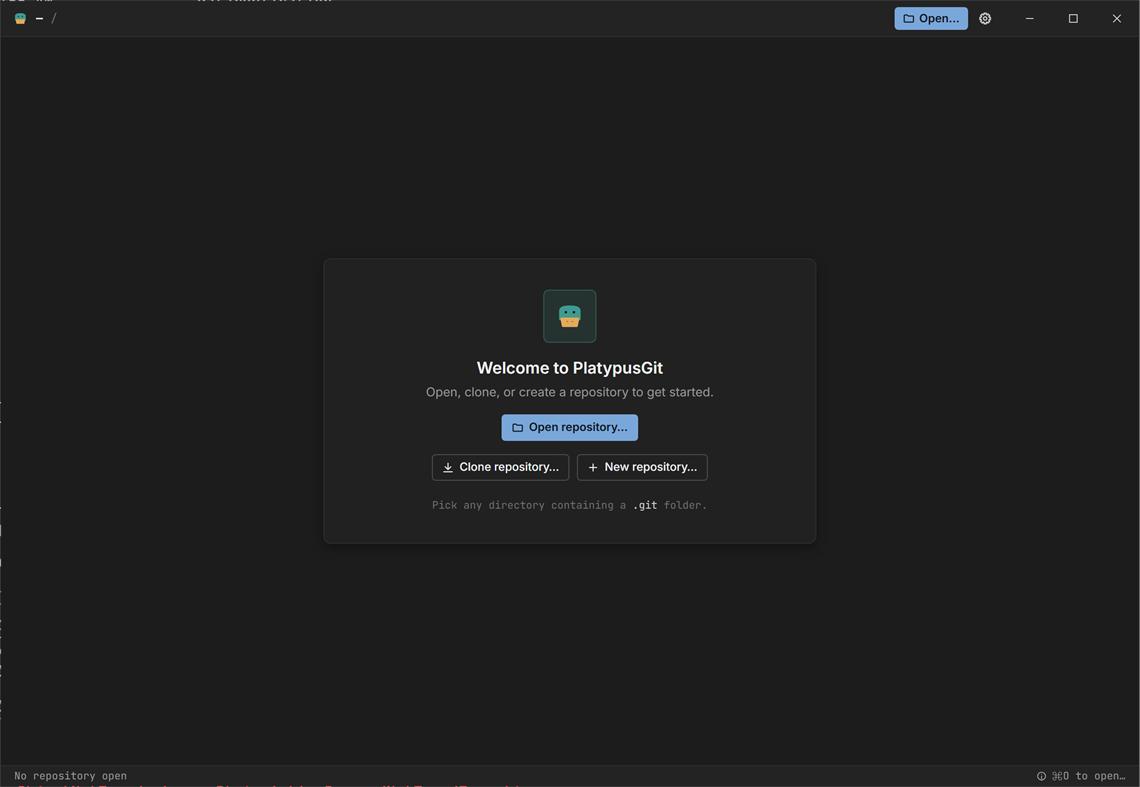This screenshot has width=1140, height=787.
Task: Close the PlatypusGit window
Action: (1117, 18)
